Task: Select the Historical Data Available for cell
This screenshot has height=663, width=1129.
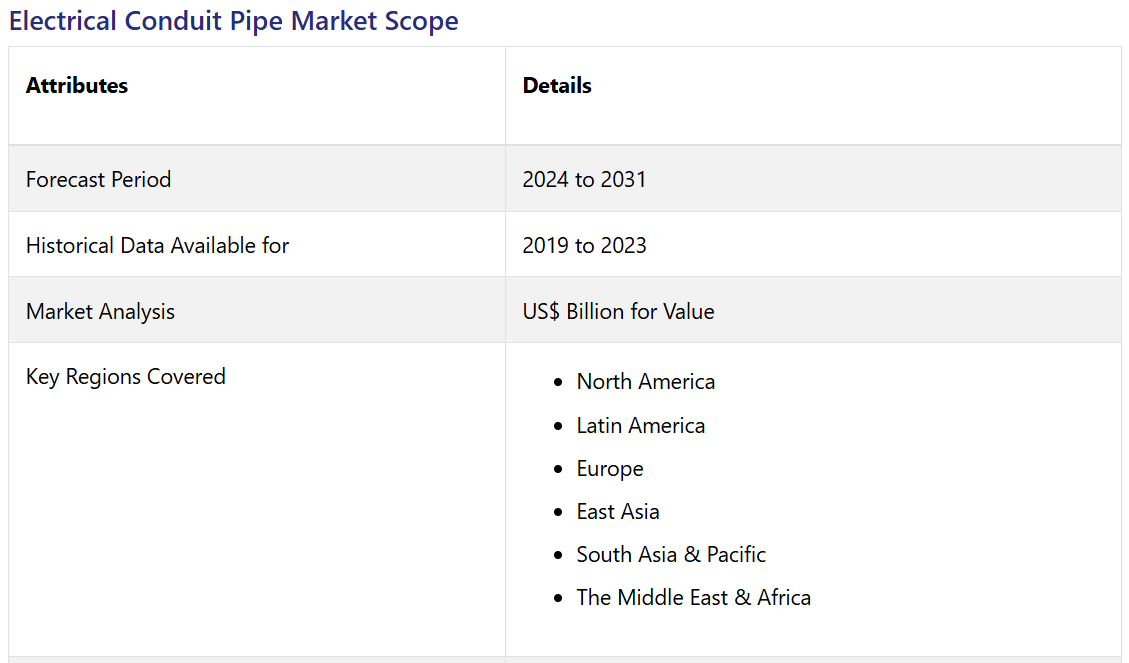Action: pyautogui.click(x=157, y=245)
